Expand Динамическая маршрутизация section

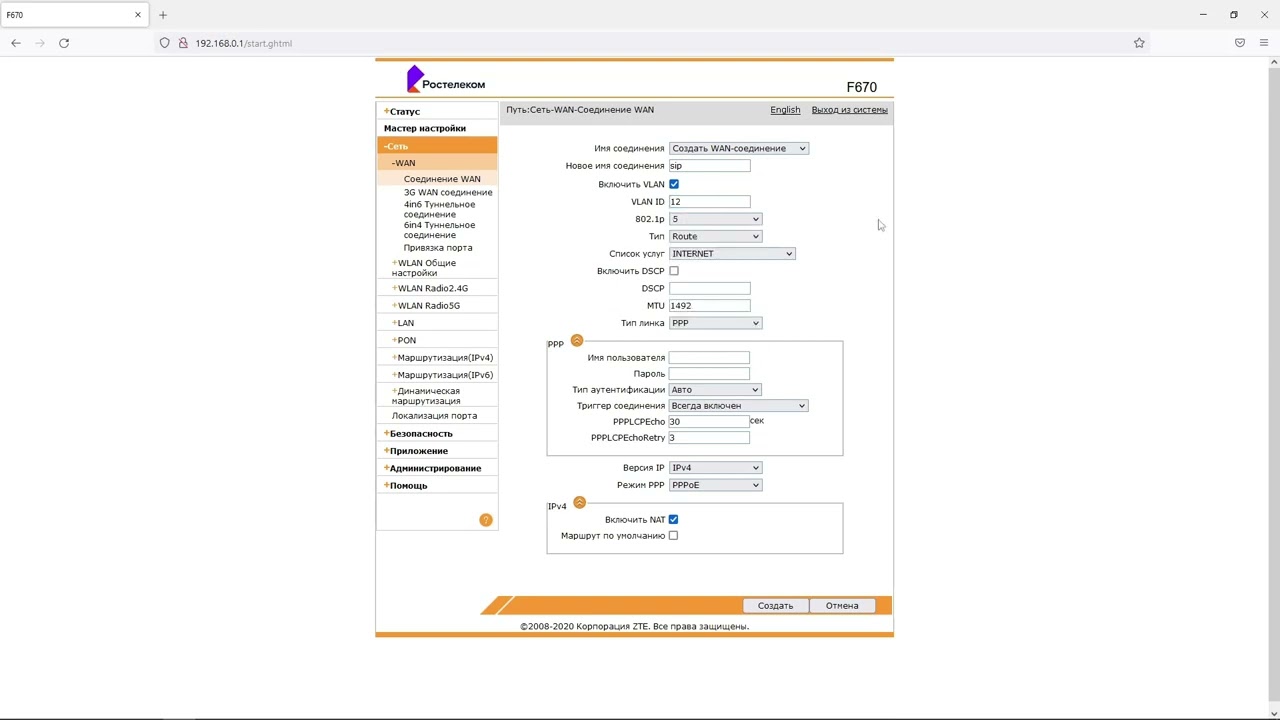coord(426,396)
